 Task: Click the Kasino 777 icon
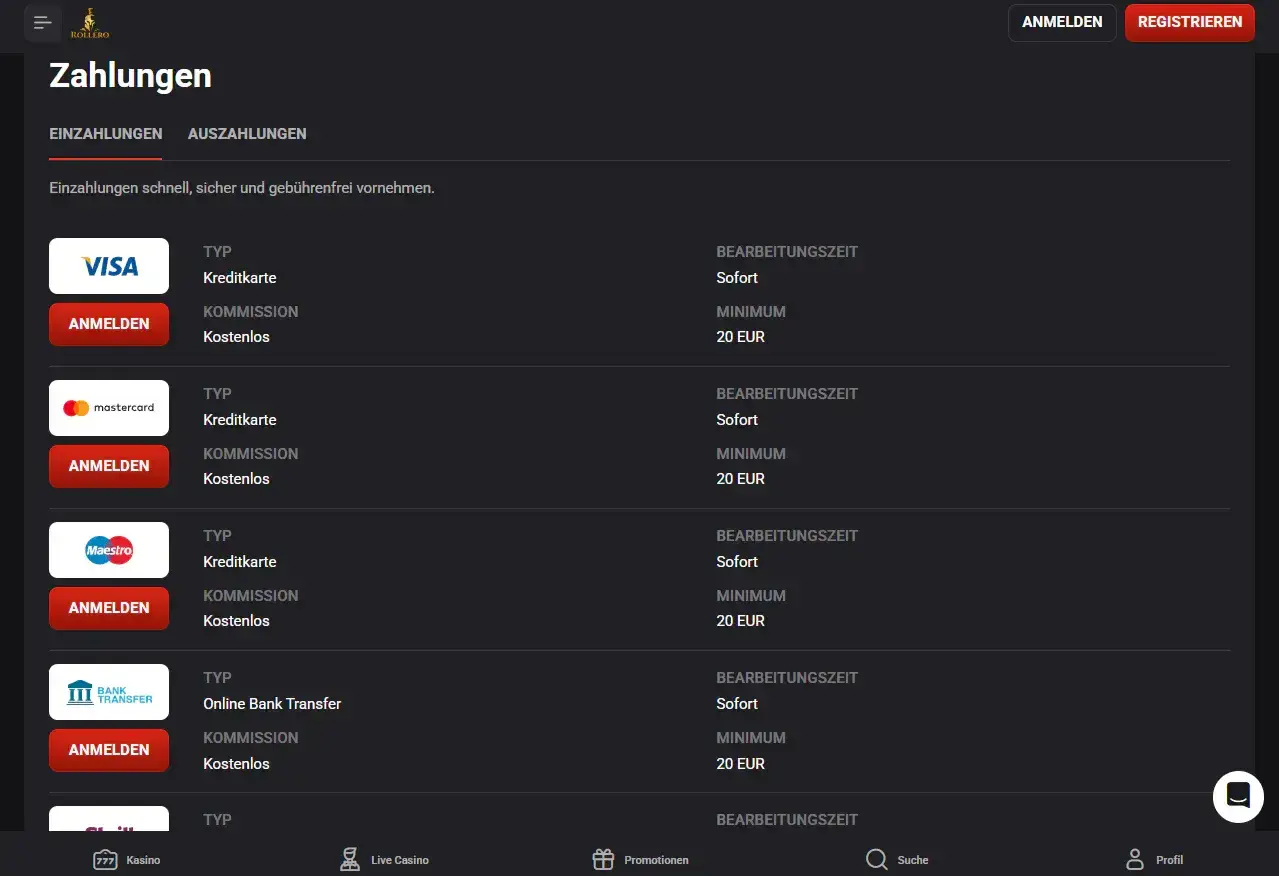(105, 860)
